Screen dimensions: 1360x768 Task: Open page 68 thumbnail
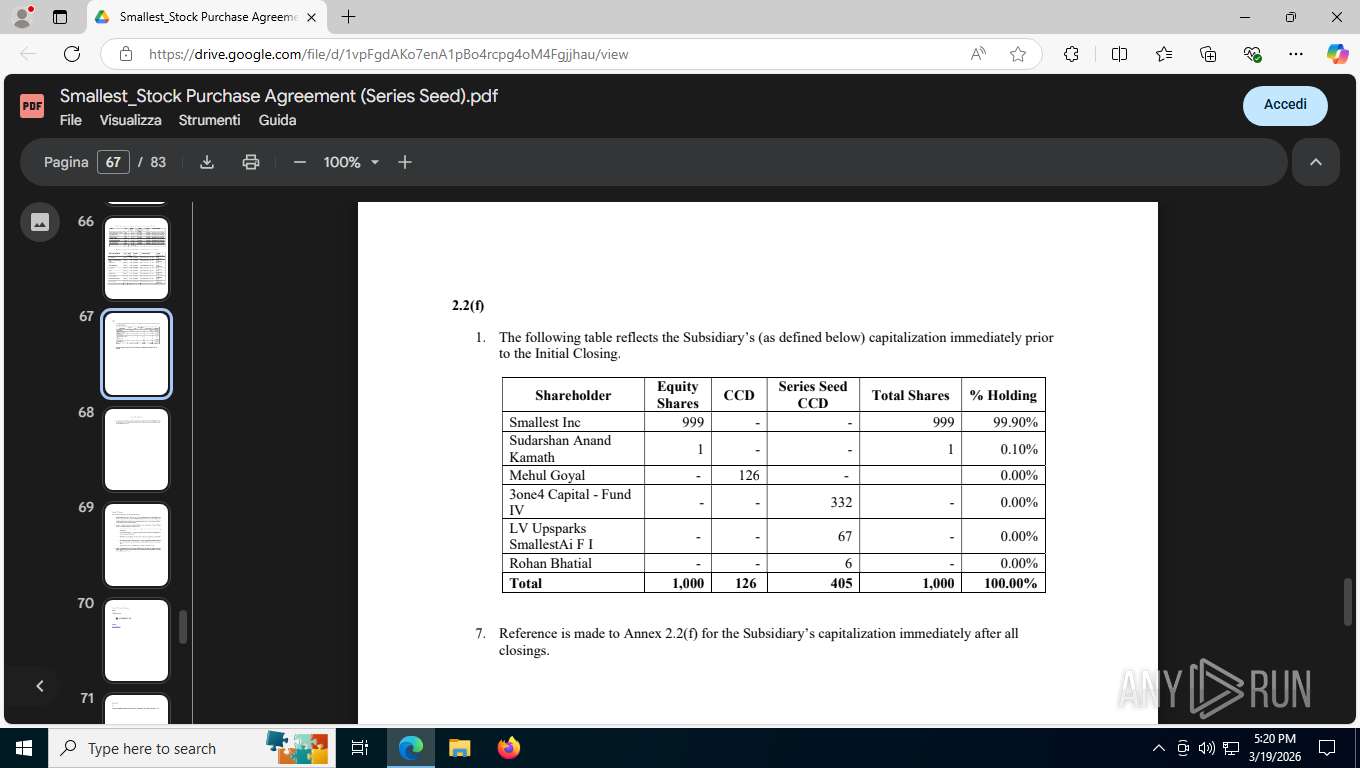coord(136,449)
